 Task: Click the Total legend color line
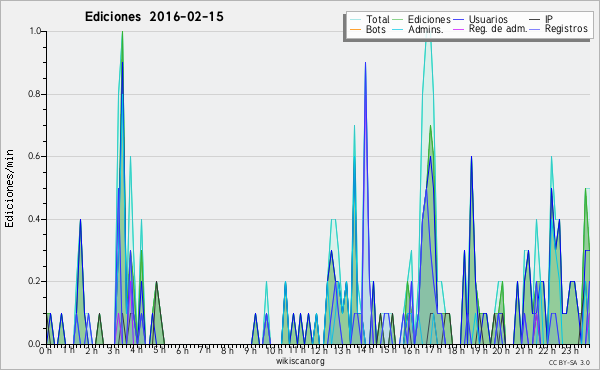click(x=355, y=20)
